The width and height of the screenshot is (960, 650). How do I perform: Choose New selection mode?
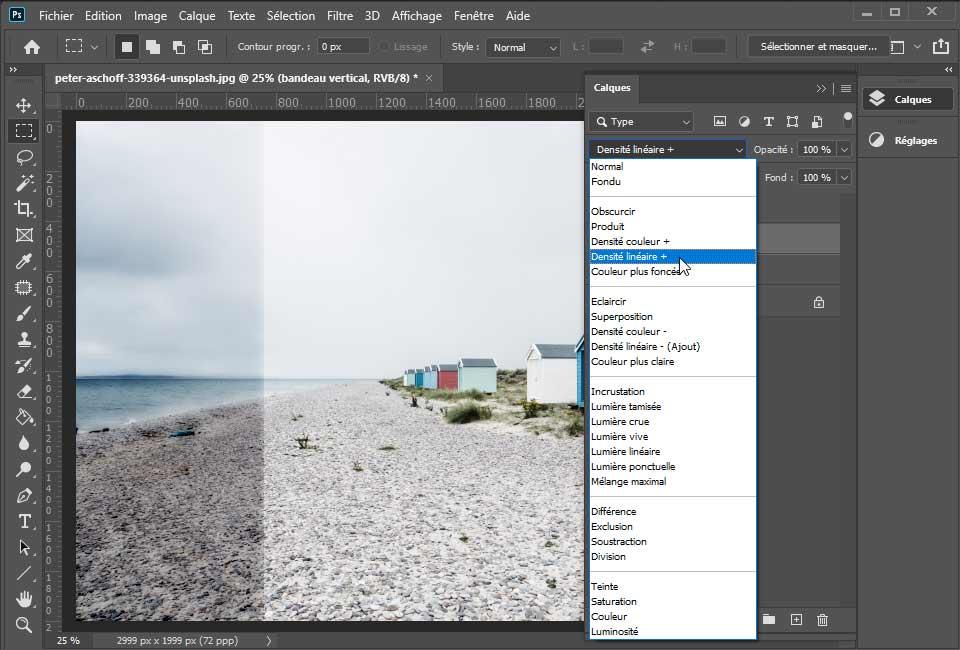[127, 47]
